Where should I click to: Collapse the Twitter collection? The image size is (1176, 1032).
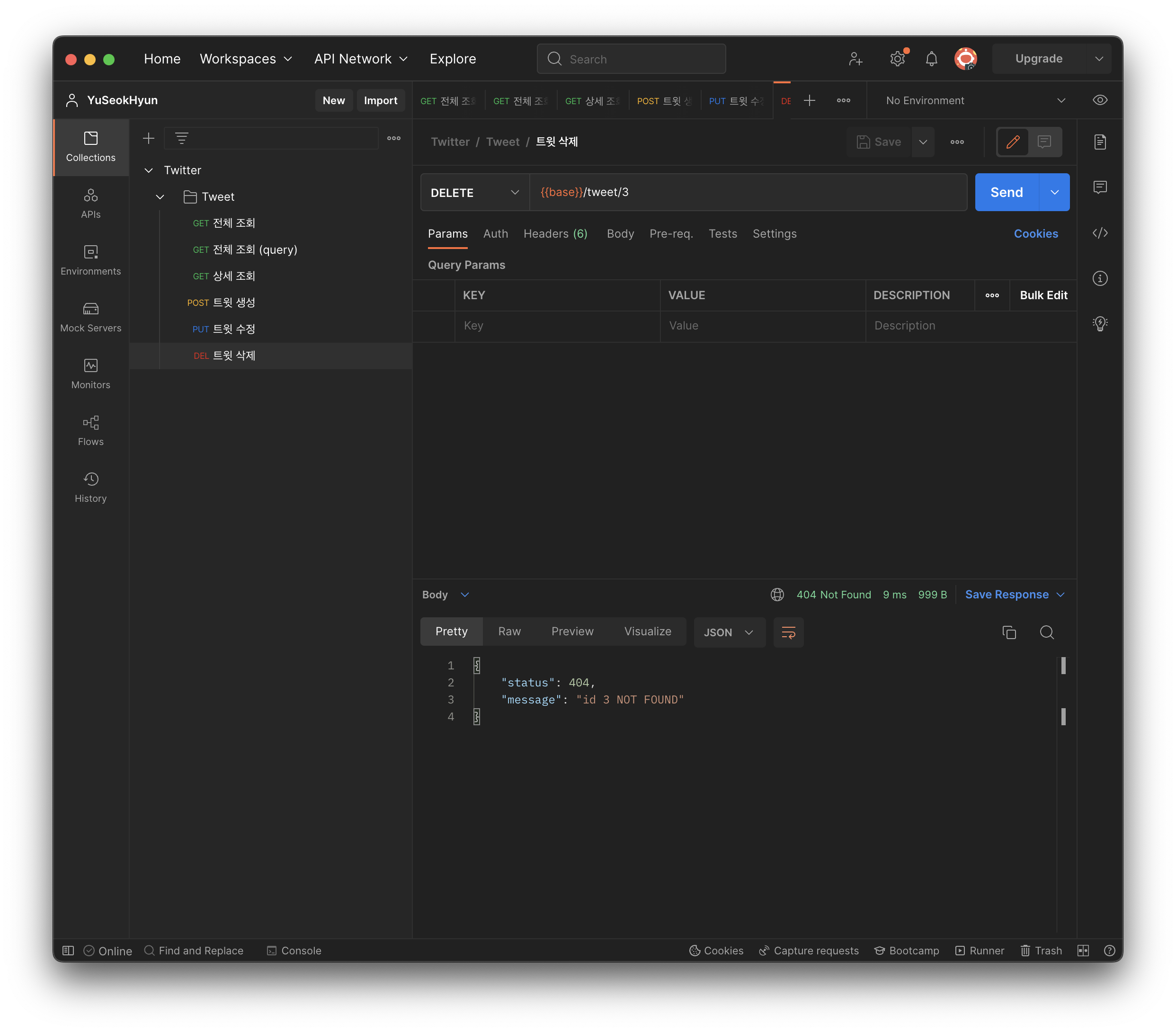[x=149, y=170]
